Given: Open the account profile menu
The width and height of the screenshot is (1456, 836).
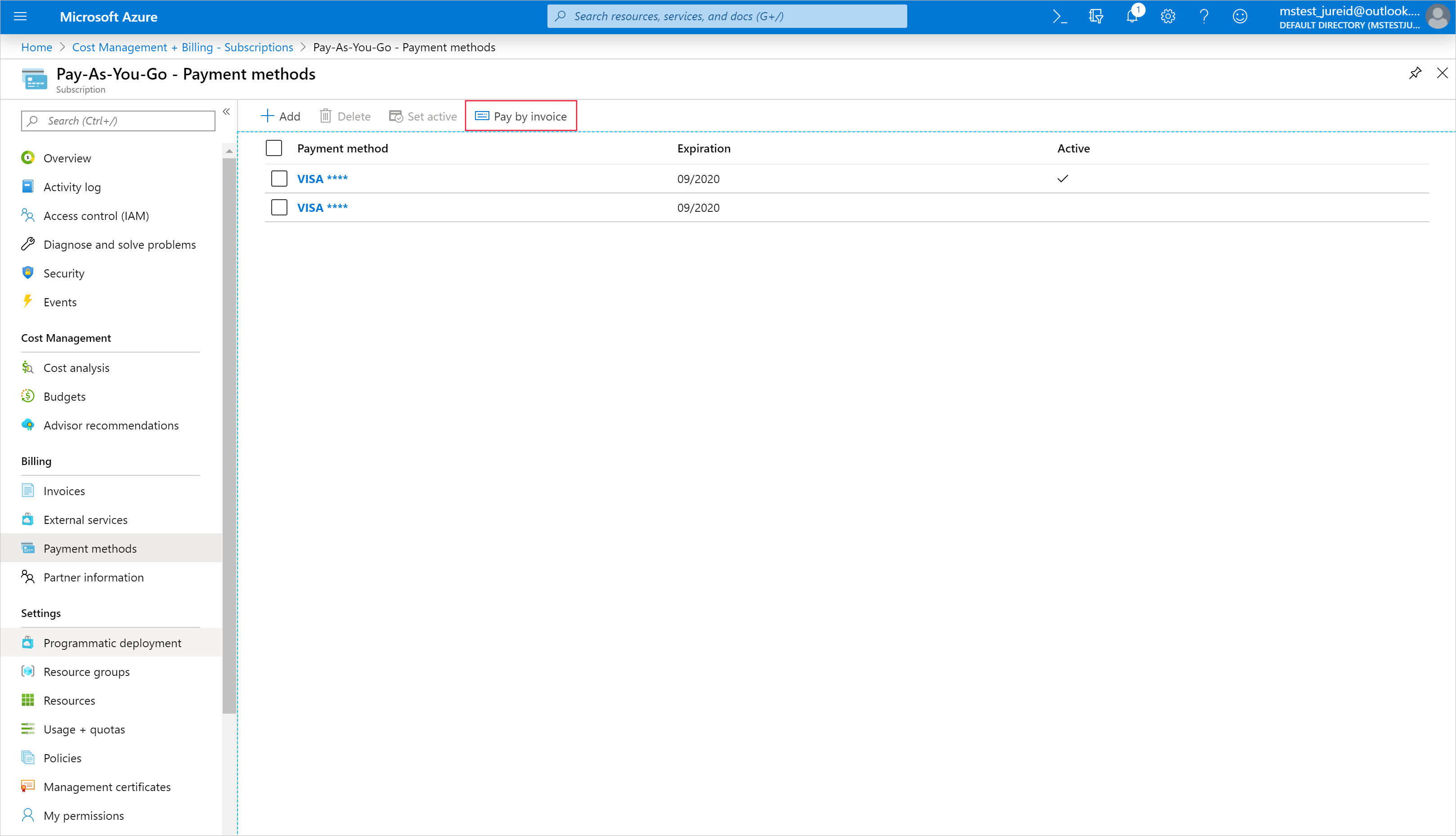Looking at the screenshot, I should tap(1437, 17).
